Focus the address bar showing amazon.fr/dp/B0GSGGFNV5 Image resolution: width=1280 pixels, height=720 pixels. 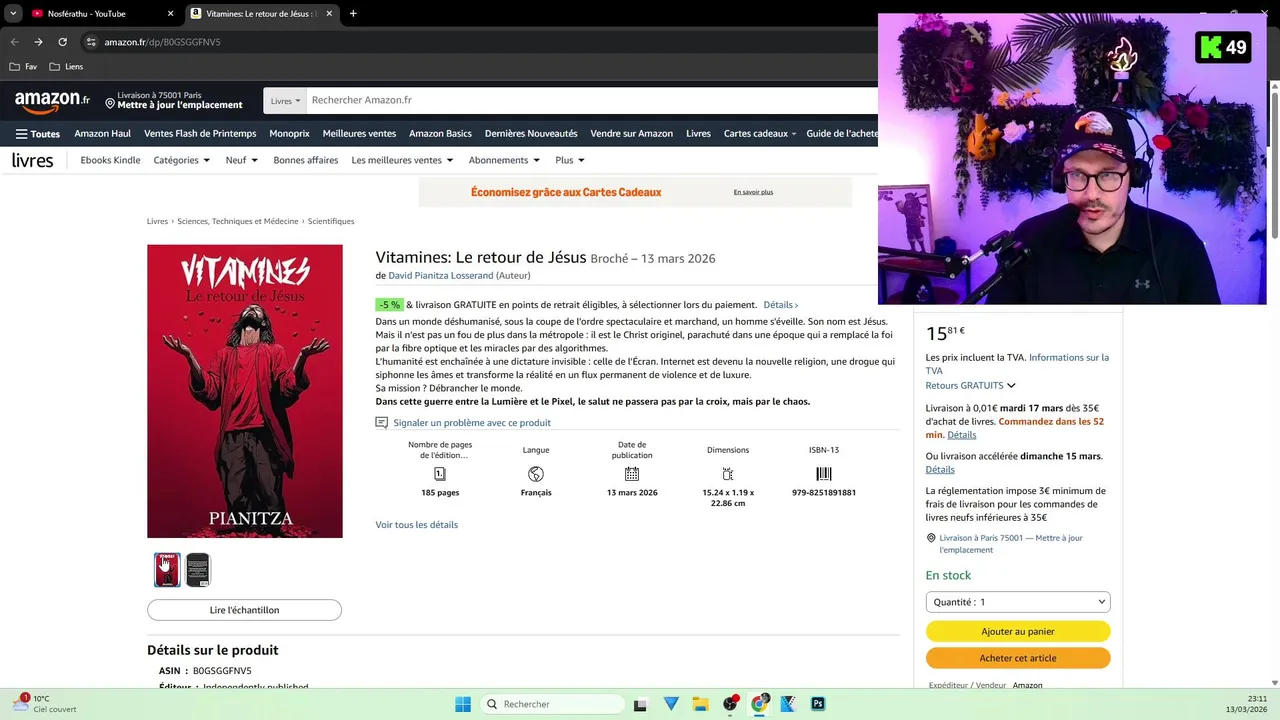[x=163, y=42]
